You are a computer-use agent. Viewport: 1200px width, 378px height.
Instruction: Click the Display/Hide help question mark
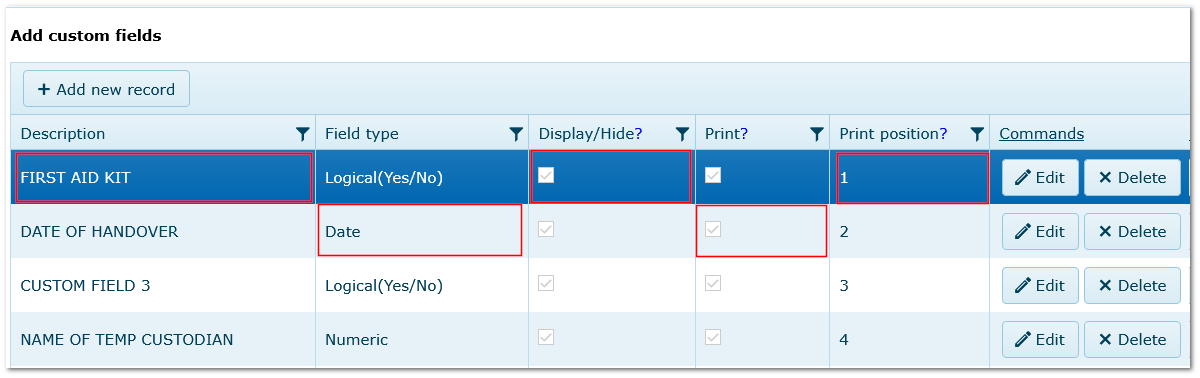tap(638, 134)
